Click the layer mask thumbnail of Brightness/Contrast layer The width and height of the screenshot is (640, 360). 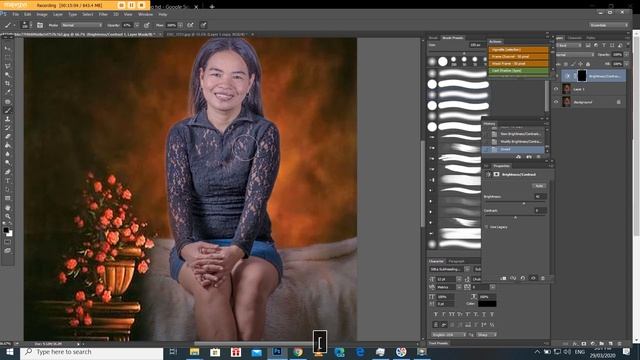tap(582, 76)
